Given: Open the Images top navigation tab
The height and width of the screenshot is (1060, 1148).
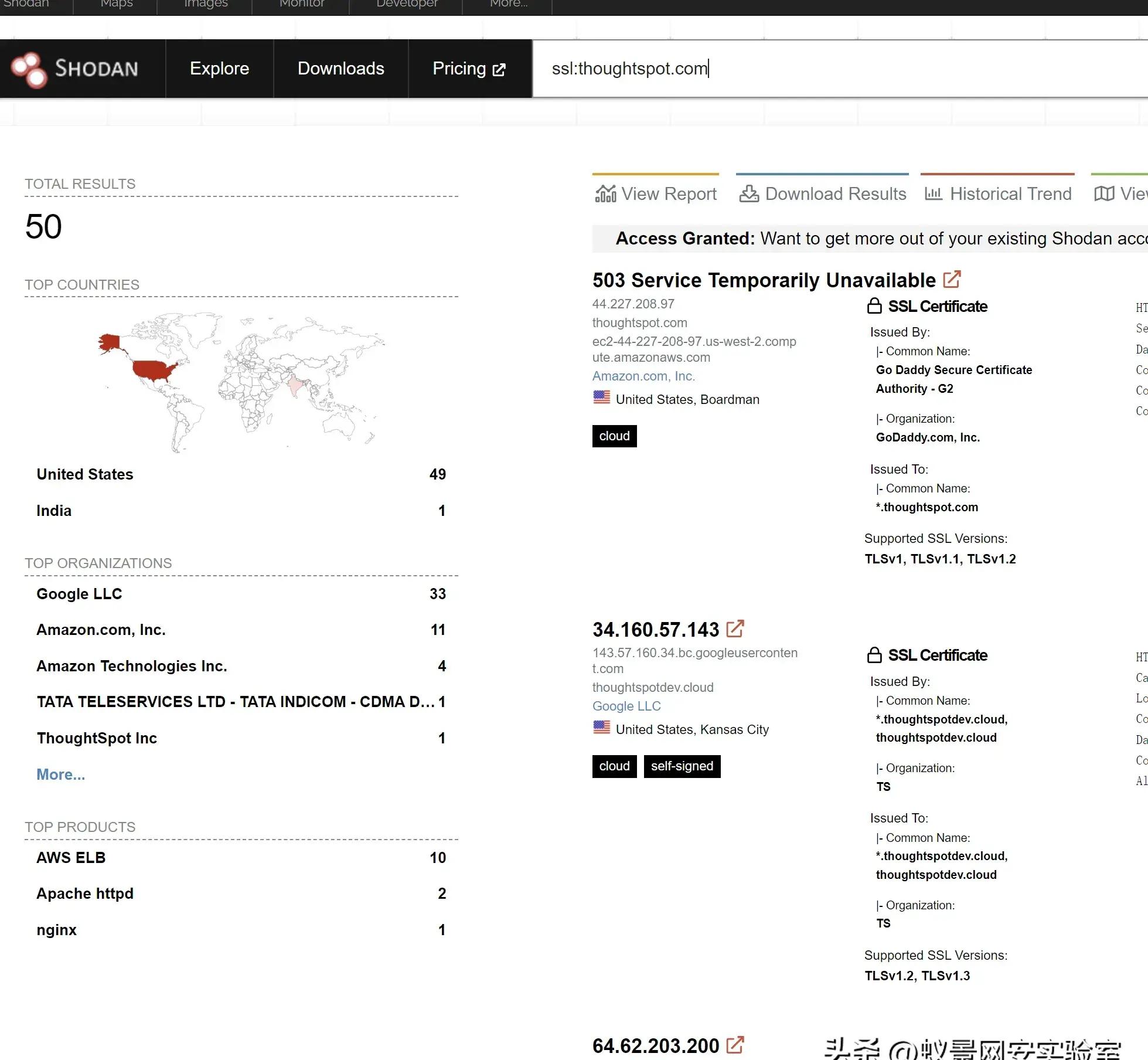Looking at the screenshot, I should [x=206, y=4].
